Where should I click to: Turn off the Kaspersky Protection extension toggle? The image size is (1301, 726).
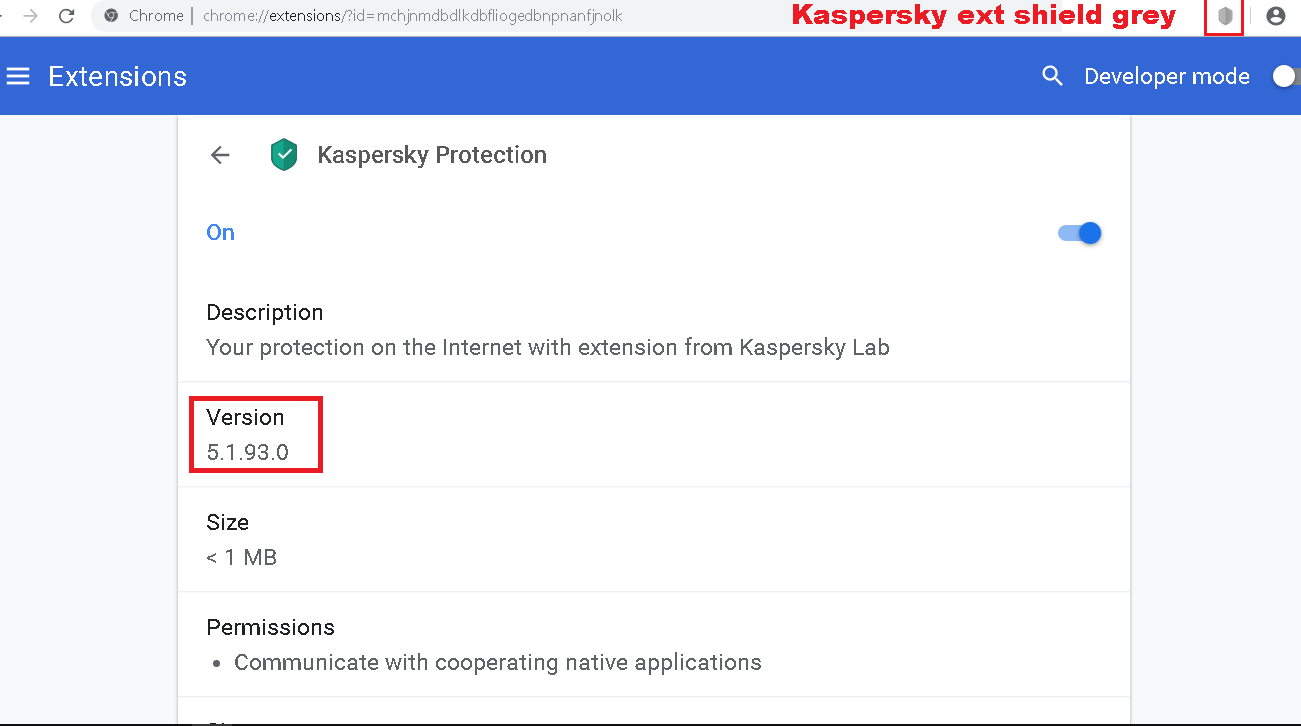coord(1080,233)
